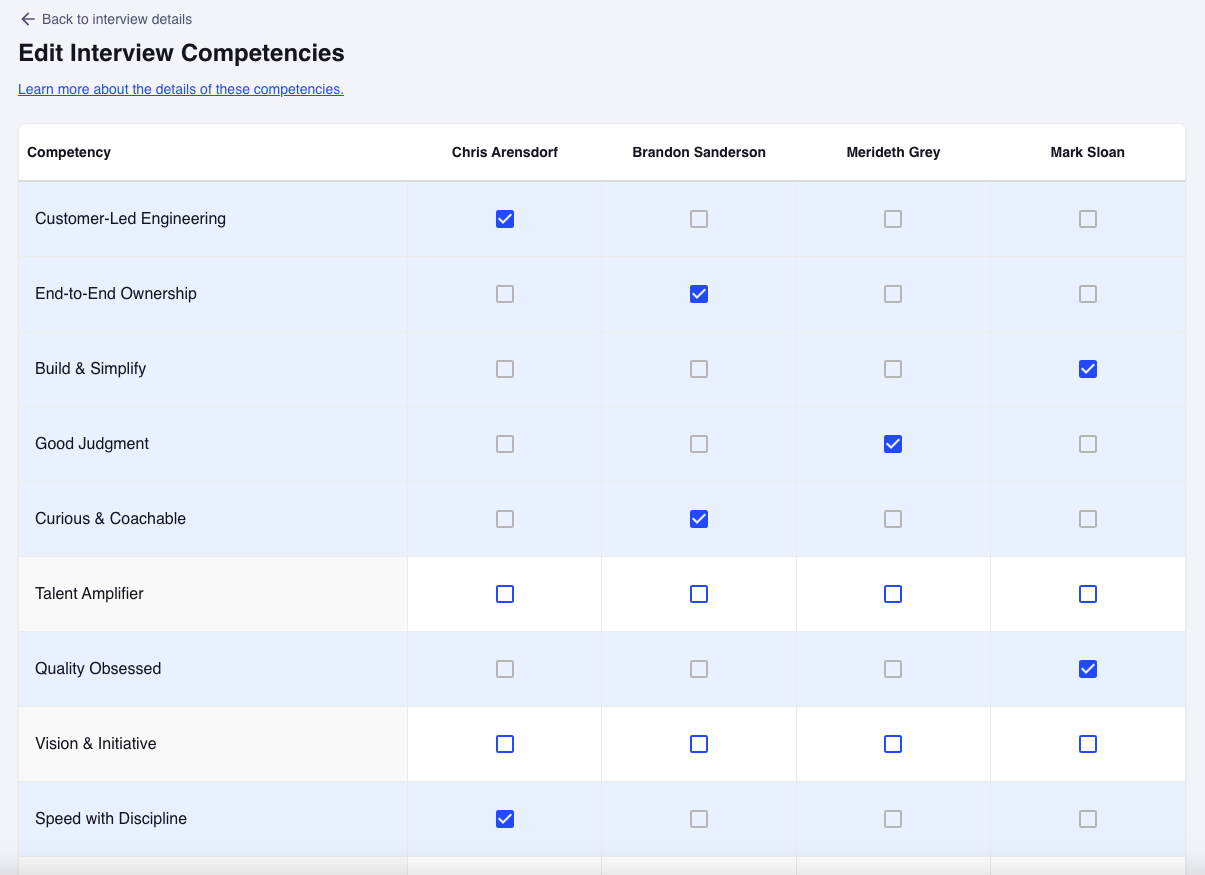
Task: Uncheck Quality Obsessed for Mark Sloan
Action: click(x=1088, y=668)
